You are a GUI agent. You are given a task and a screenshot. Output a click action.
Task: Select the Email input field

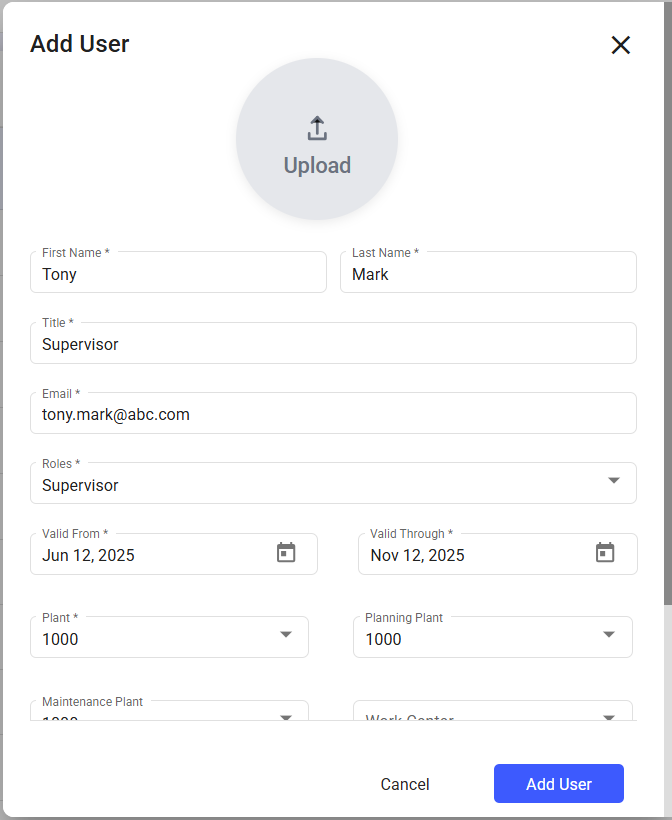333,414
